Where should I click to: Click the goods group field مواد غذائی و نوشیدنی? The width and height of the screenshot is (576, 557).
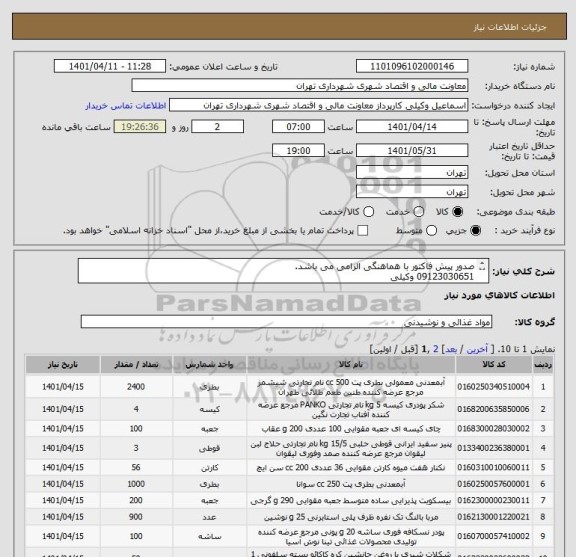click(286, 322)
